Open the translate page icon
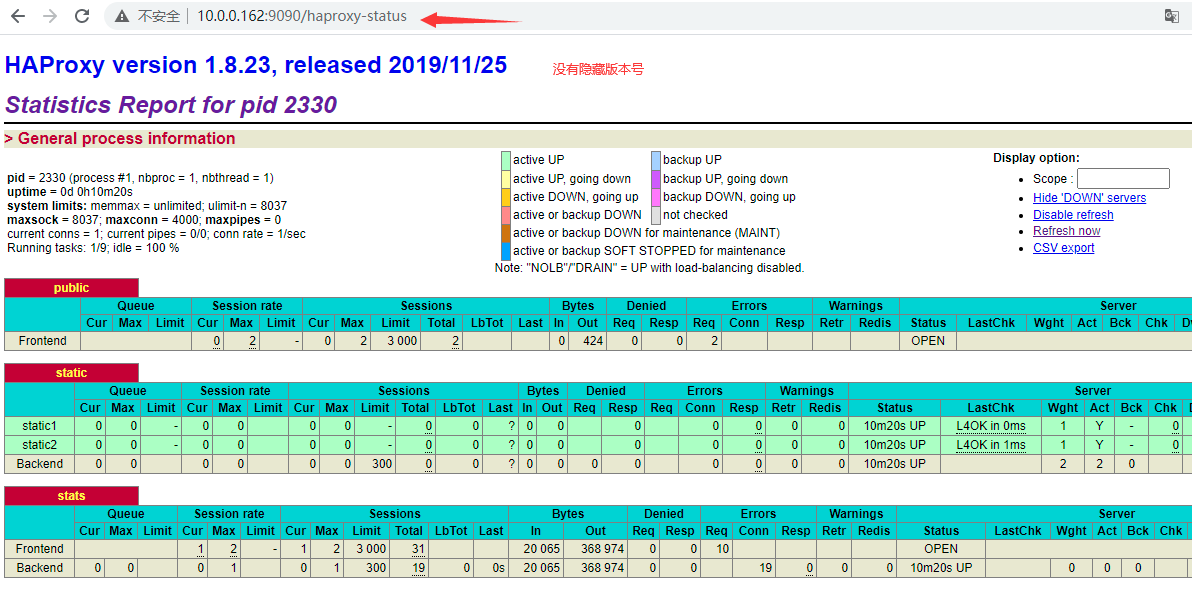The image size is (1192, 603). point(1171,16)
